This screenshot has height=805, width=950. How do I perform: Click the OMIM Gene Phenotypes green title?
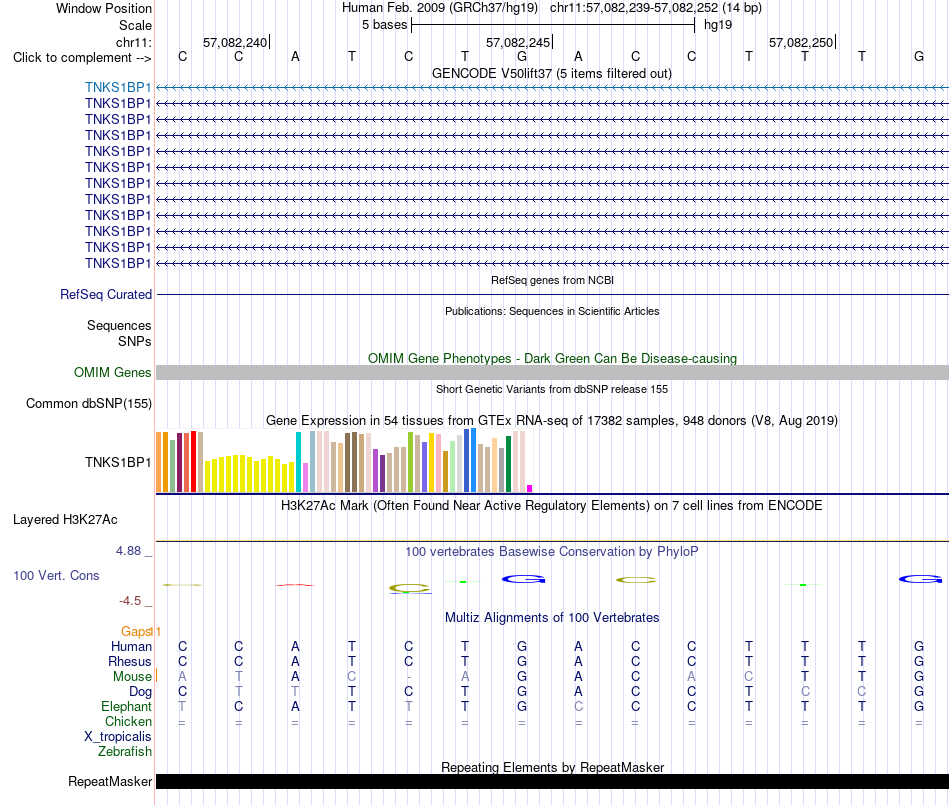[552, 359]
